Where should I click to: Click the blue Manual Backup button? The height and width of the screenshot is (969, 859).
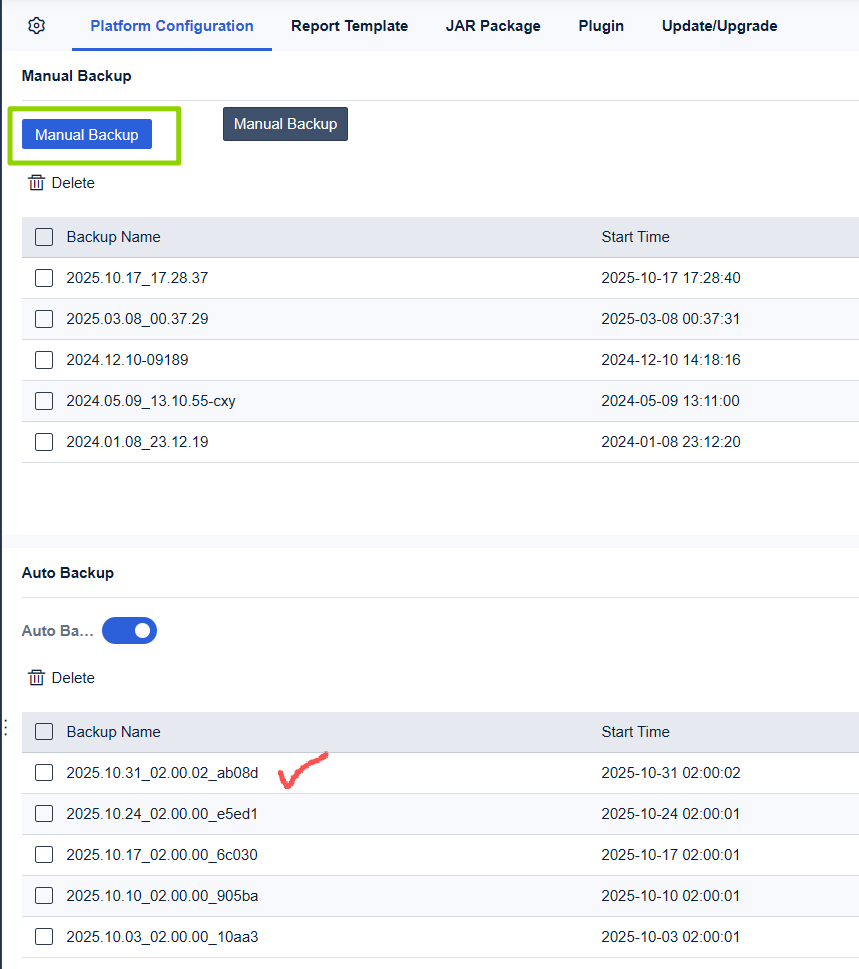[87, 134]
